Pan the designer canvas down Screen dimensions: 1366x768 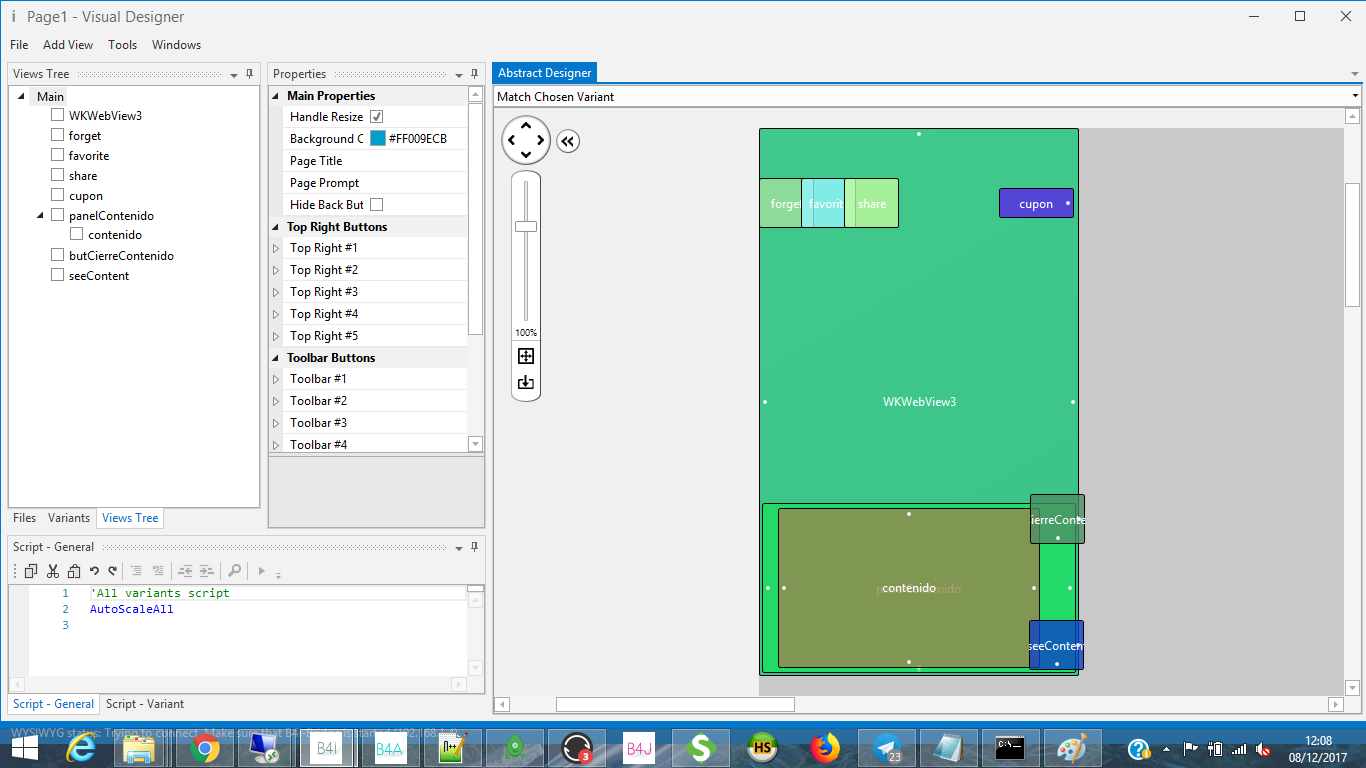pyautogui.click(x=526, y=155)
